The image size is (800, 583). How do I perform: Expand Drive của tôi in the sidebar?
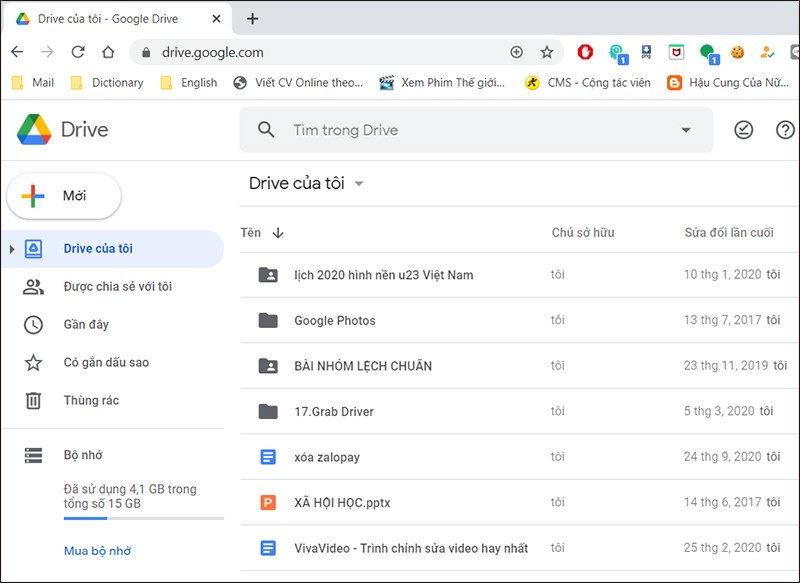pyautogui.click(x=12, y=248)
